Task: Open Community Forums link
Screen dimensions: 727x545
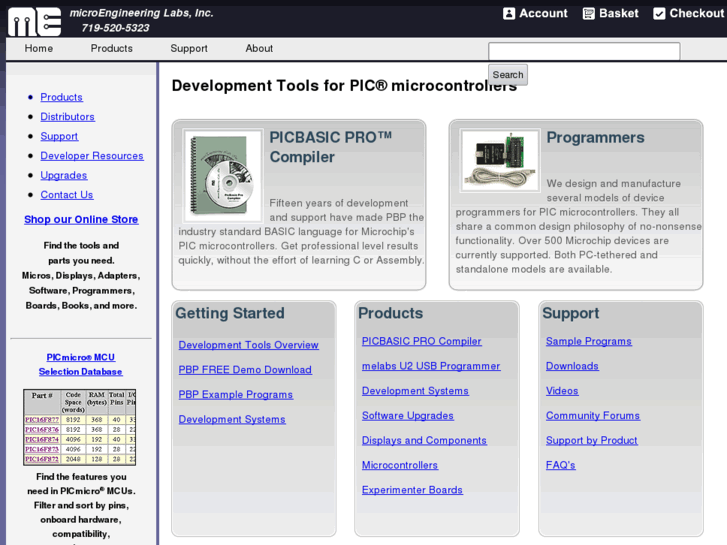Action: pos(593,416)
